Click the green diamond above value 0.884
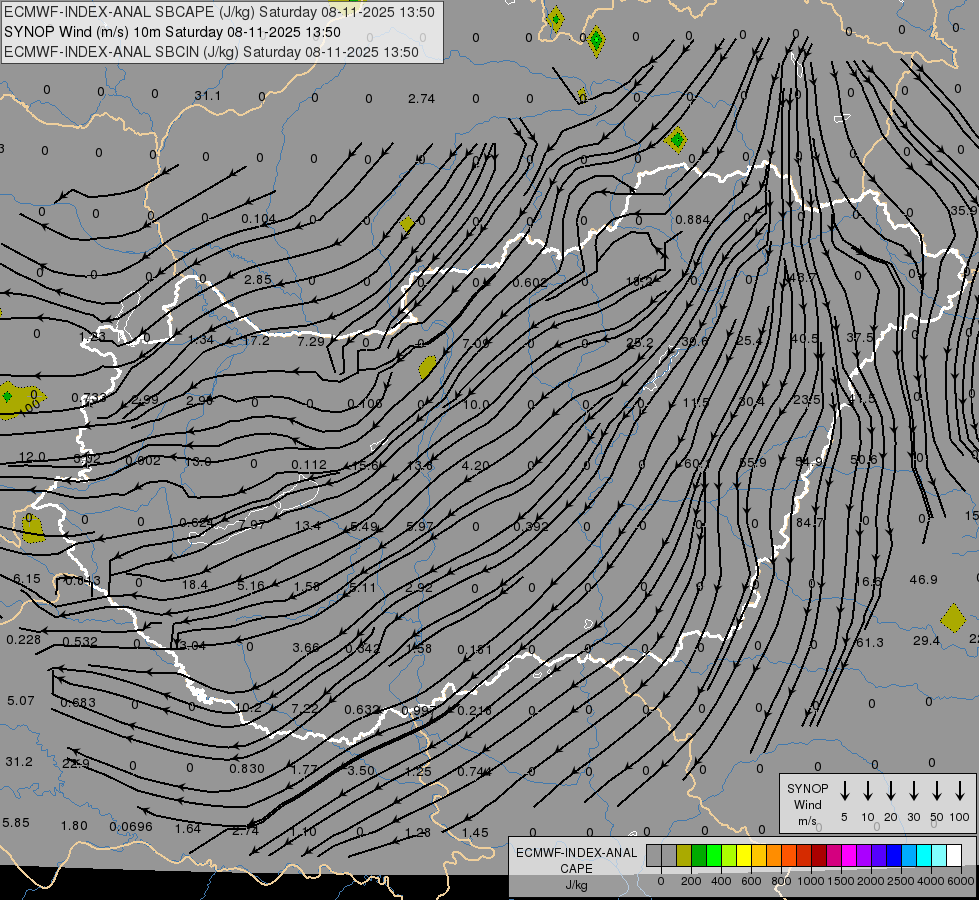The image size is (979, 900). (x=676, y=139)
